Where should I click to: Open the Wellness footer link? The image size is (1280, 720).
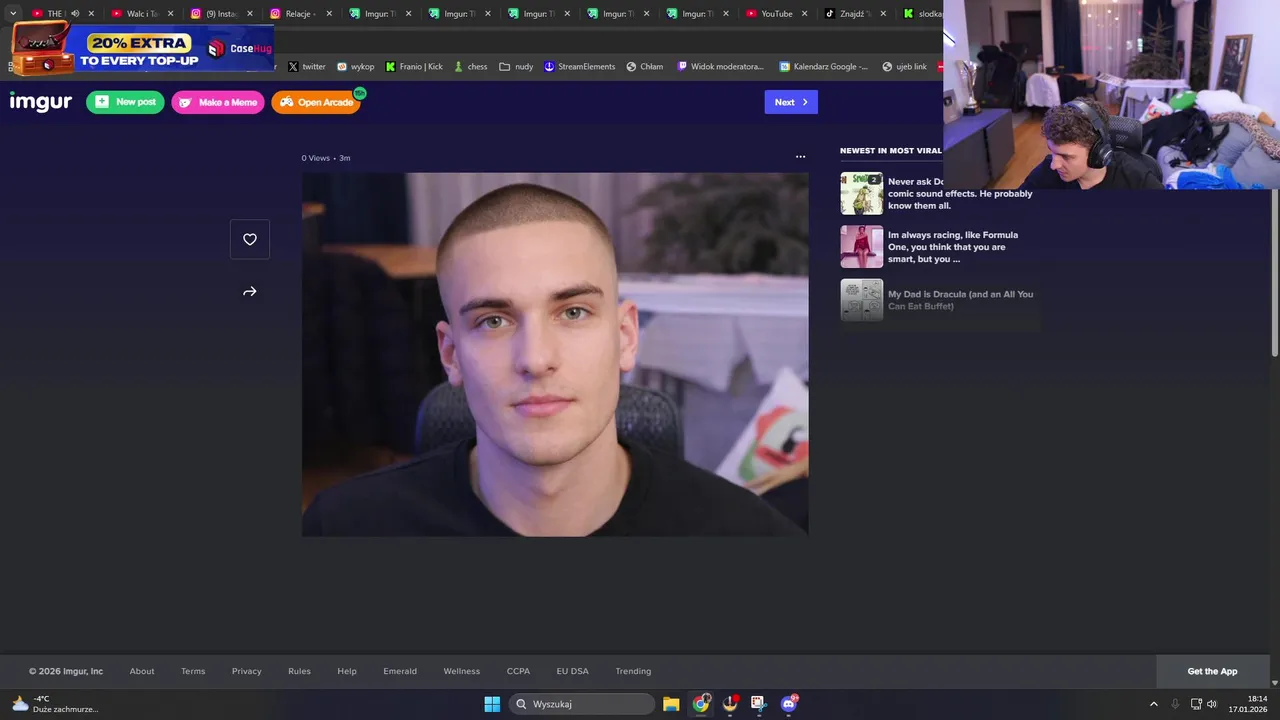462,671
